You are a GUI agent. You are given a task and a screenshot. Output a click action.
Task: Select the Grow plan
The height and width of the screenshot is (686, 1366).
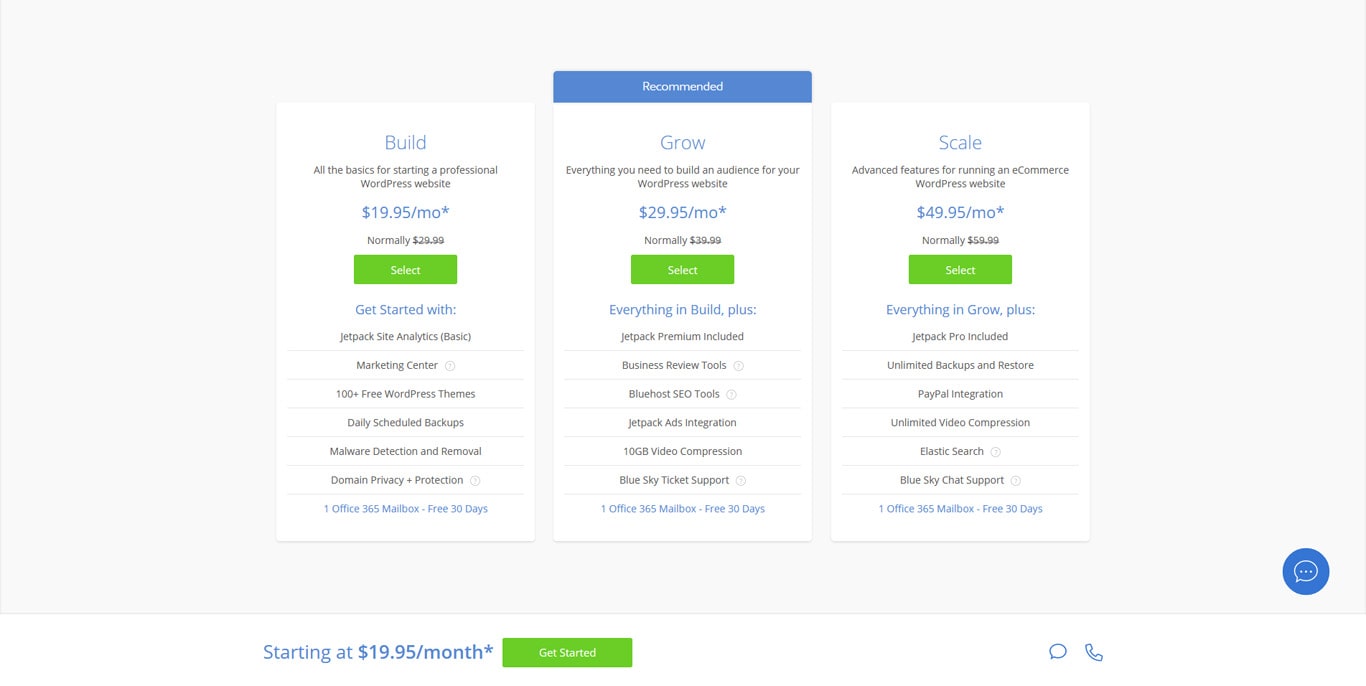tap(682, 270)
